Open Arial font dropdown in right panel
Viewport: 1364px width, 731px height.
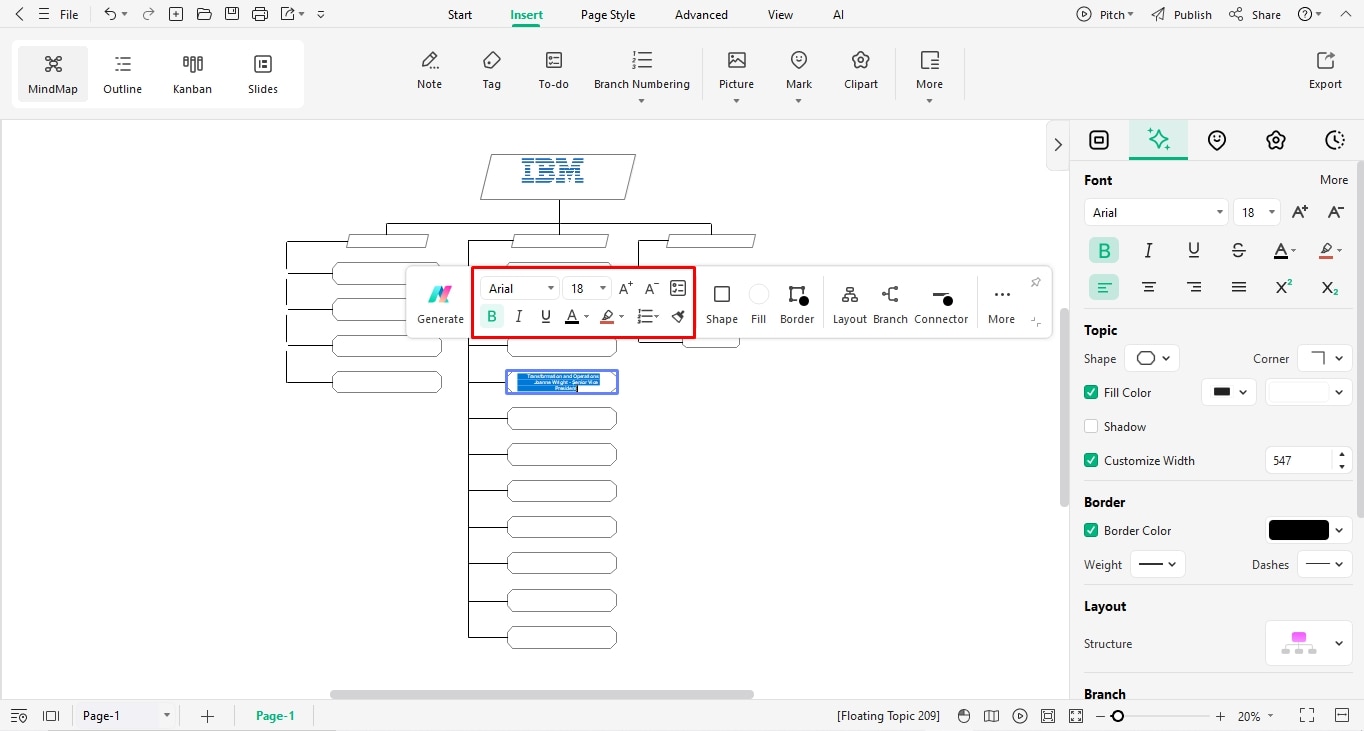click(x=1156, y=212)
